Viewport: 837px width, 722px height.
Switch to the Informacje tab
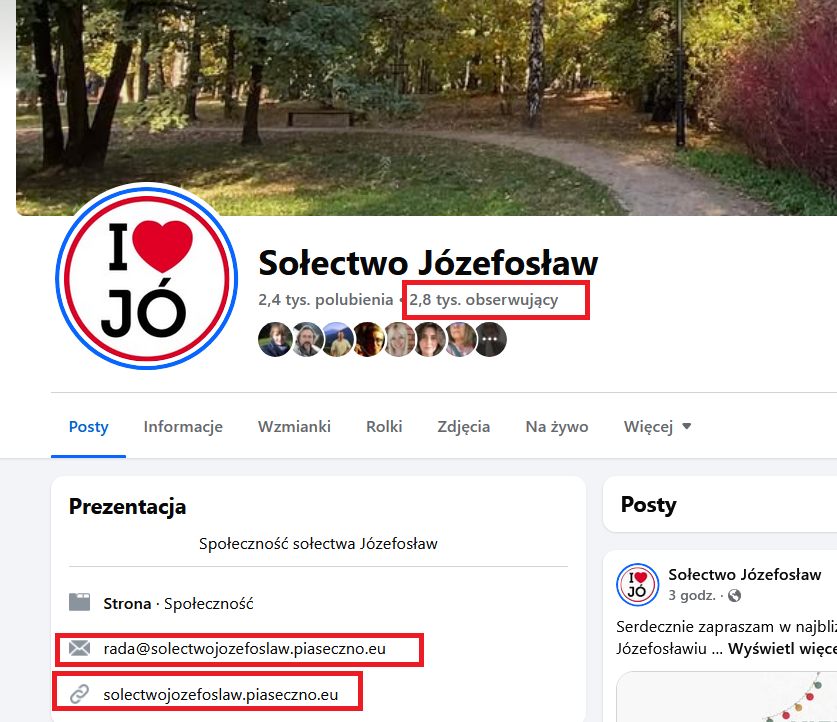pyautogui.click(x=183, y=426)
